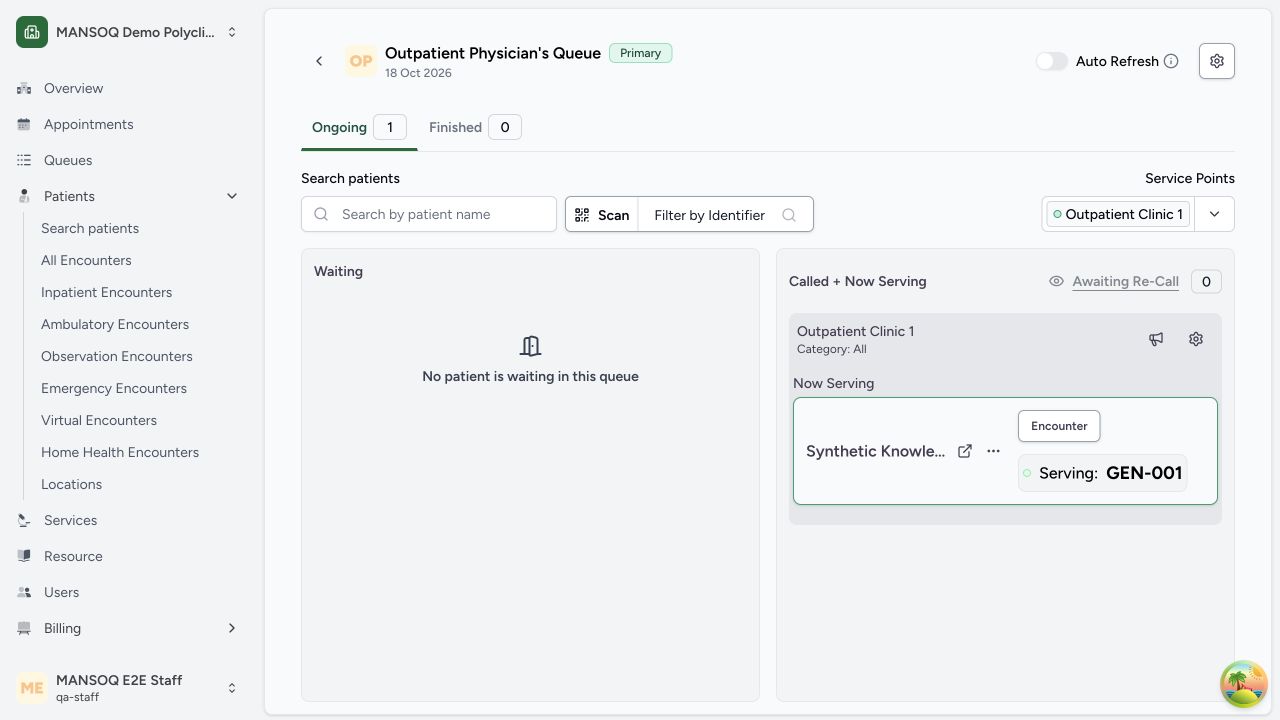Open Emergency Encounters
Image resolution: width=1280 pixels, height=720 pixels.
114,388
